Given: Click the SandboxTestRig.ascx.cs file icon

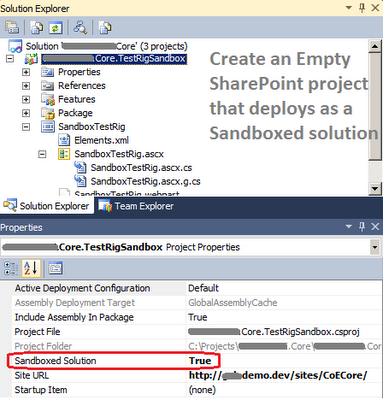Looking at the screenshot, I should tap(80, 167).
